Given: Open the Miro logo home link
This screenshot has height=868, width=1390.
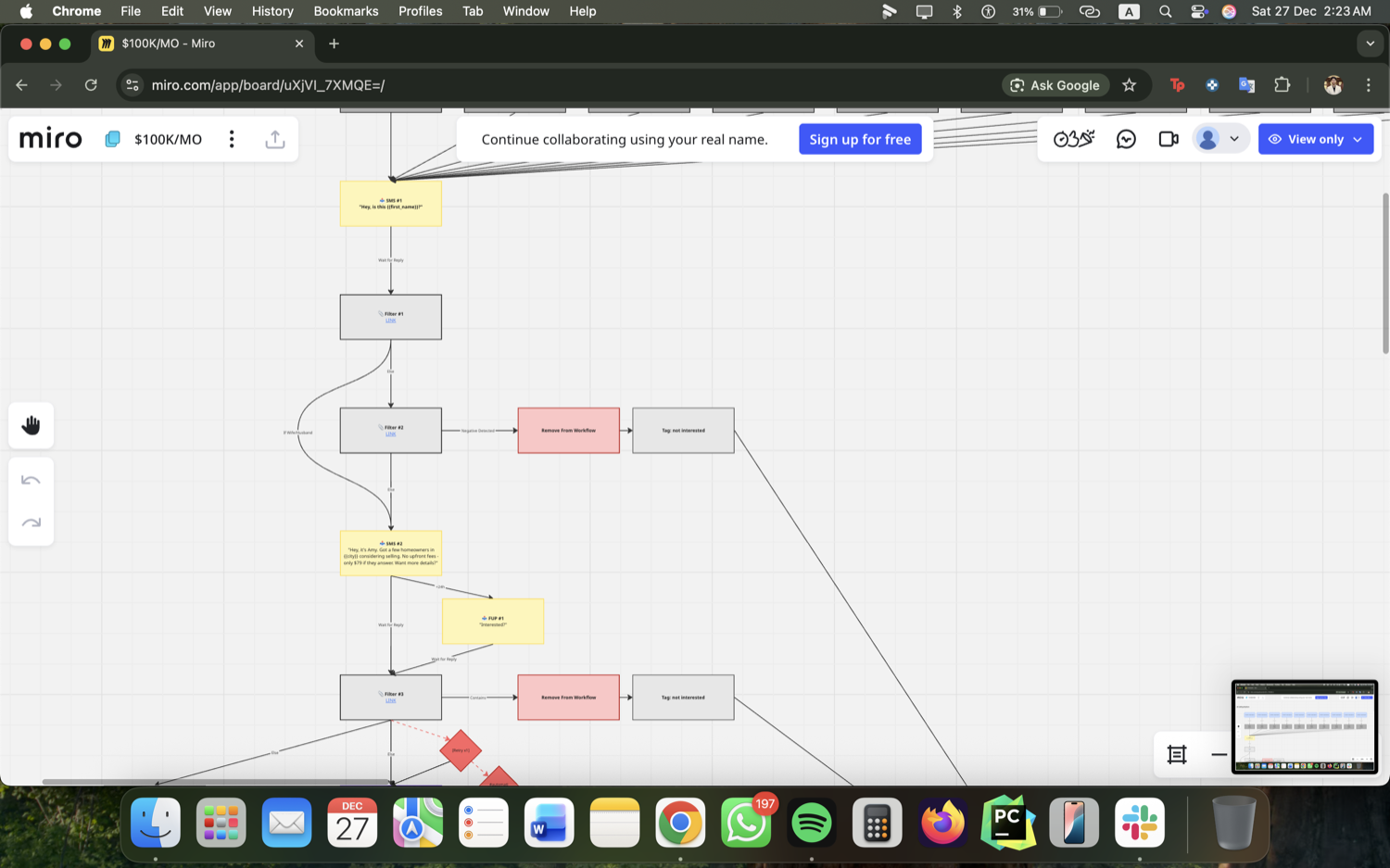Looking at the screenshot, I should tap(50, 139).
